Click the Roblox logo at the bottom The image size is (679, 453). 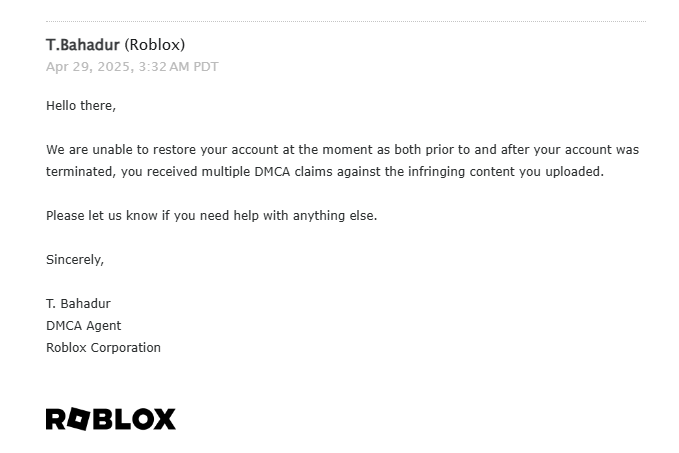(111, 419)
